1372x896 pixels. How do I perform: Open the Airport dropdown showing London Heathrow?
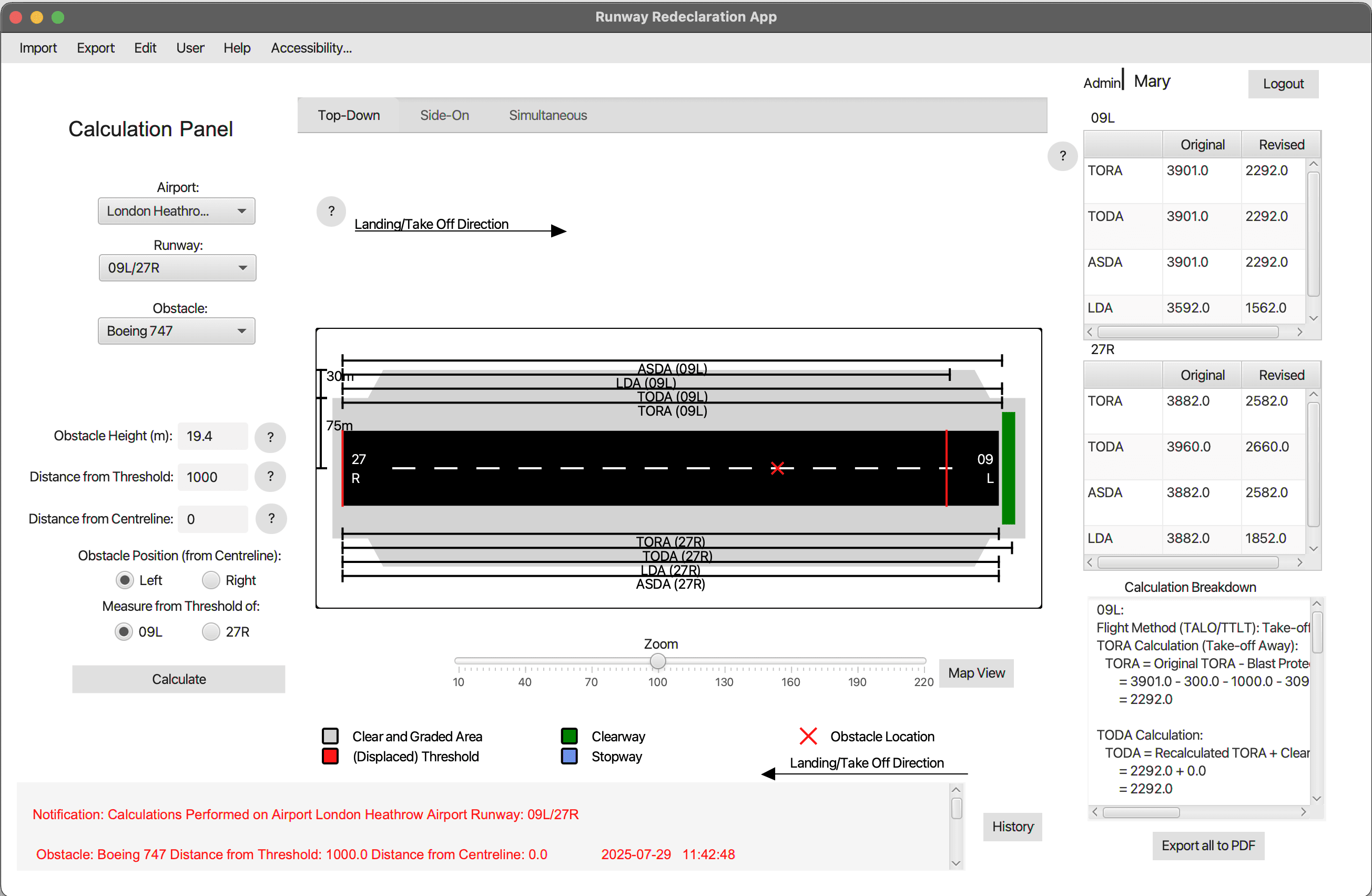click(x=176, y=211)
